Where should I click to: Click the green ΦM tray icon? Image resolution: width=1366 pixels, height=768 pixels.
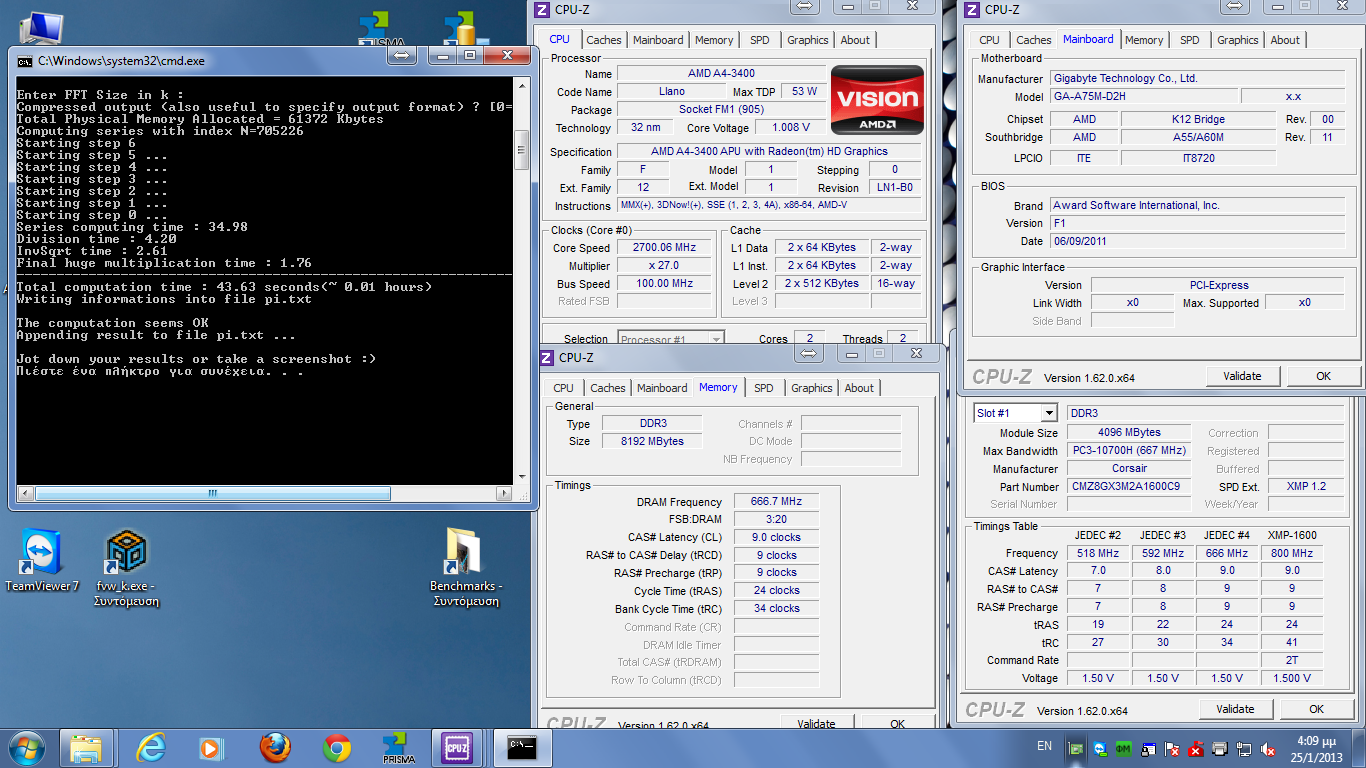point(1124,748)
